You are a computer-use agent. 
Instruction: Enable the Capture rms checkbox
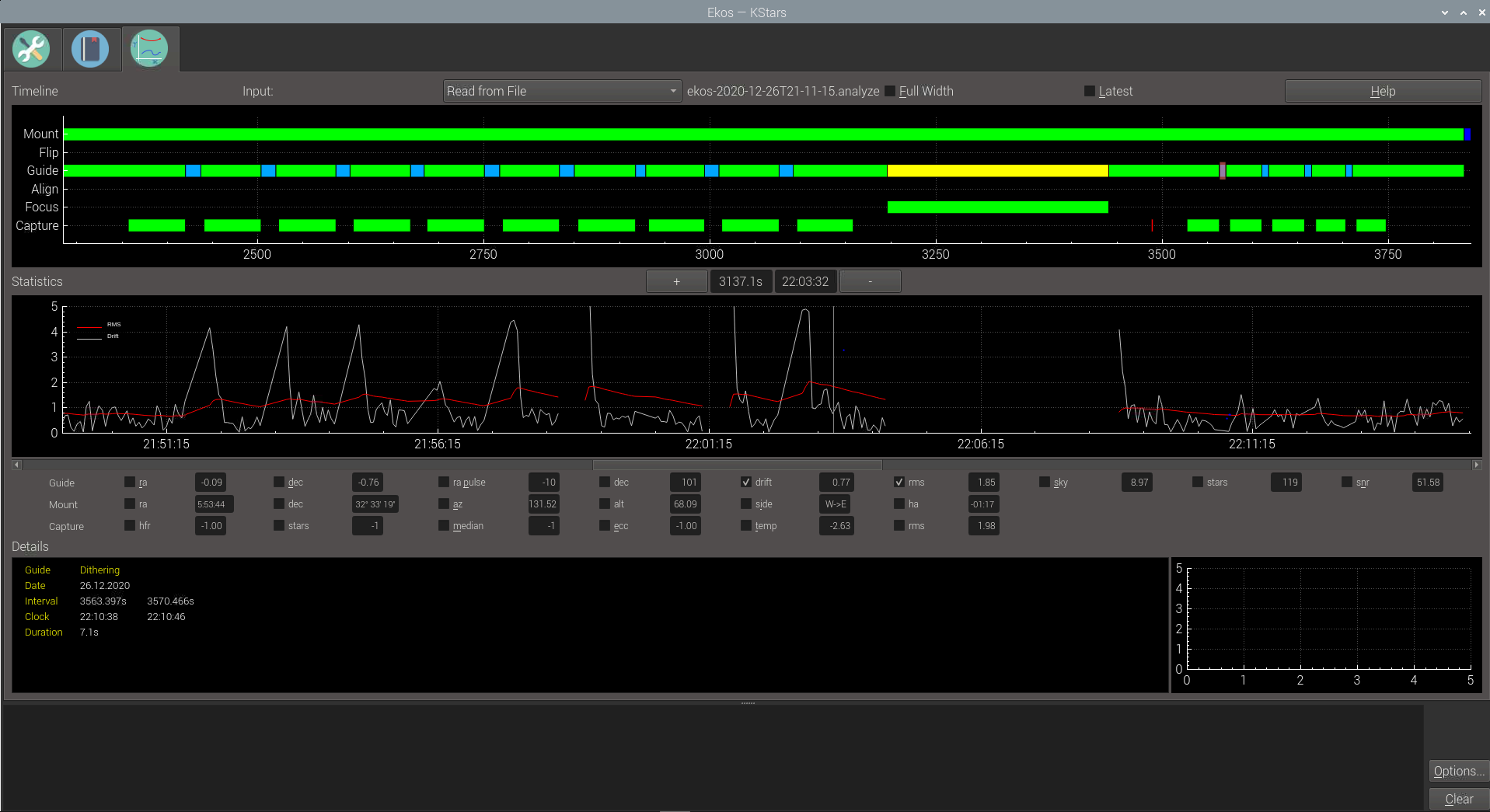tap(899, 525)
